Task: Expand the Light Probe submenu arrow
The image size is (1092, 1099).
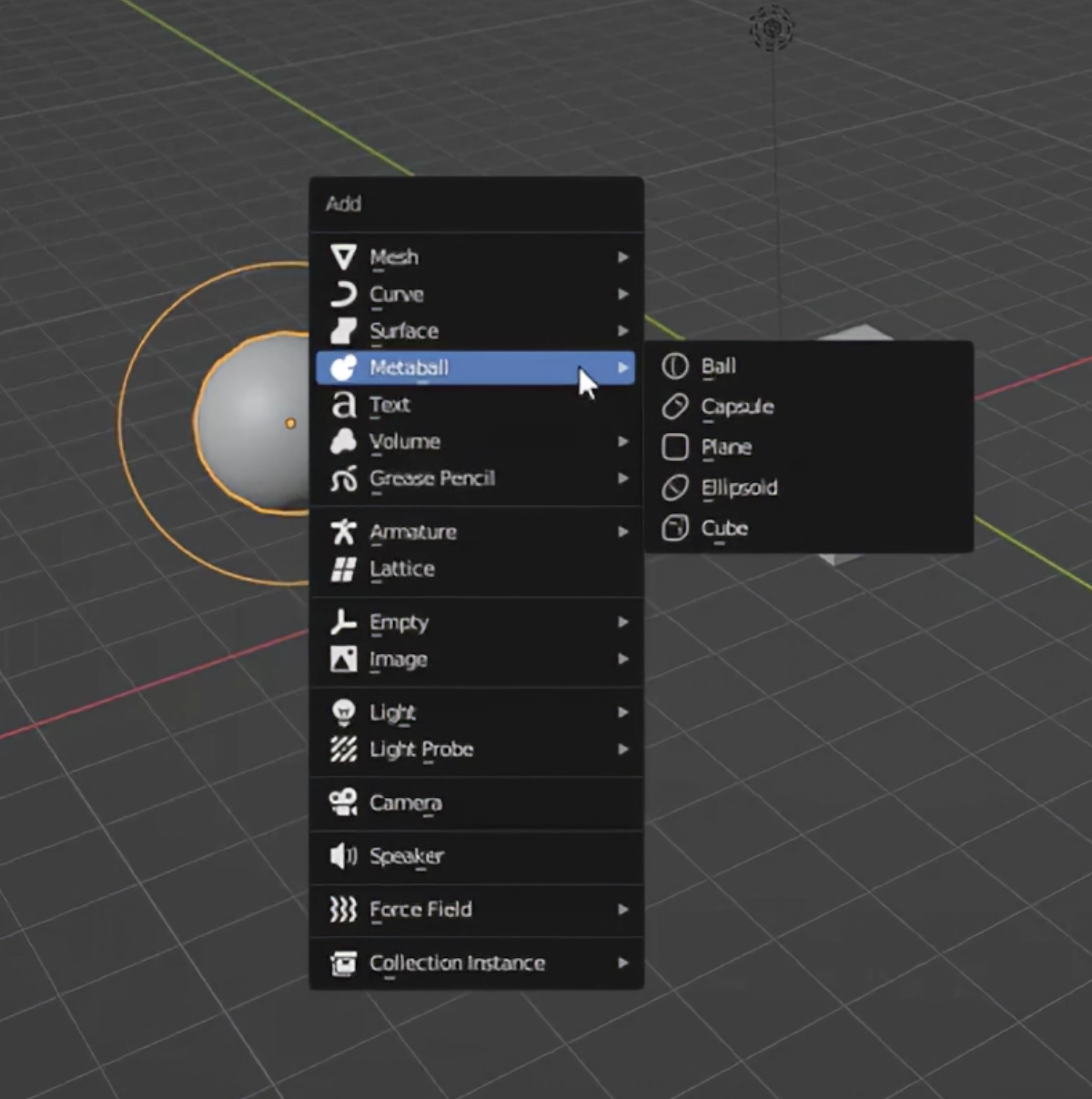Action: point(623,750)
